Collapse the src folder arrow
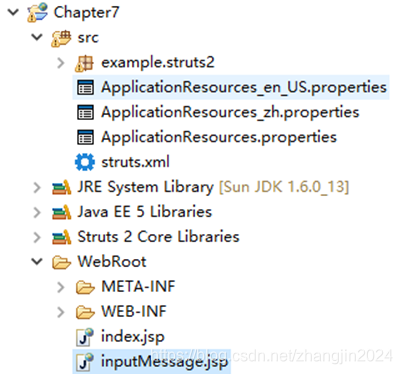The image size is (402, 374). tap(37, 37)
